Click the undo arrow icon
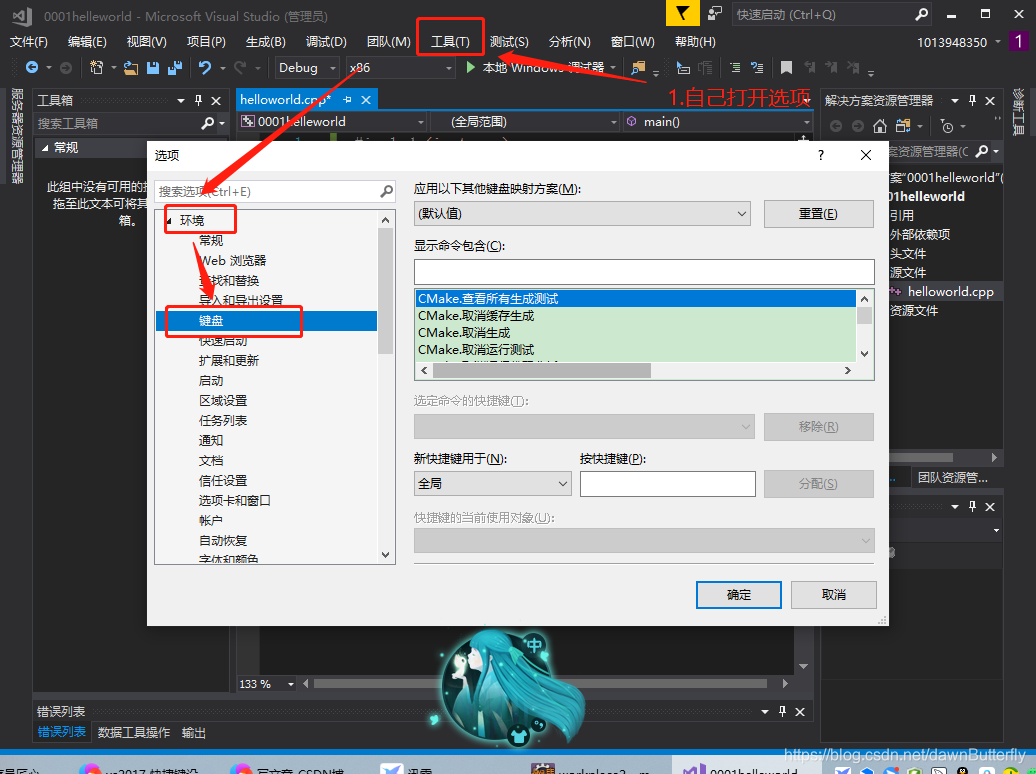Screen dimensions: 1036x774 tap(205, 67)
